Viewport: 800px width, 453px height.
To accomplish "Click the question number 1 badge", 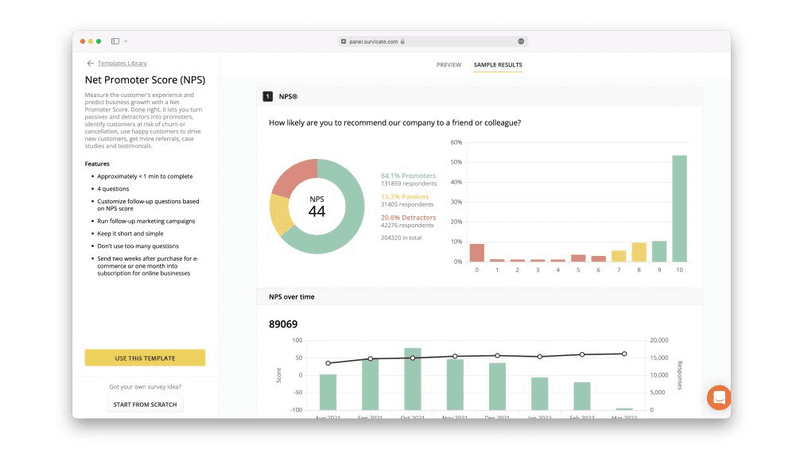I will tap(267, 96).
